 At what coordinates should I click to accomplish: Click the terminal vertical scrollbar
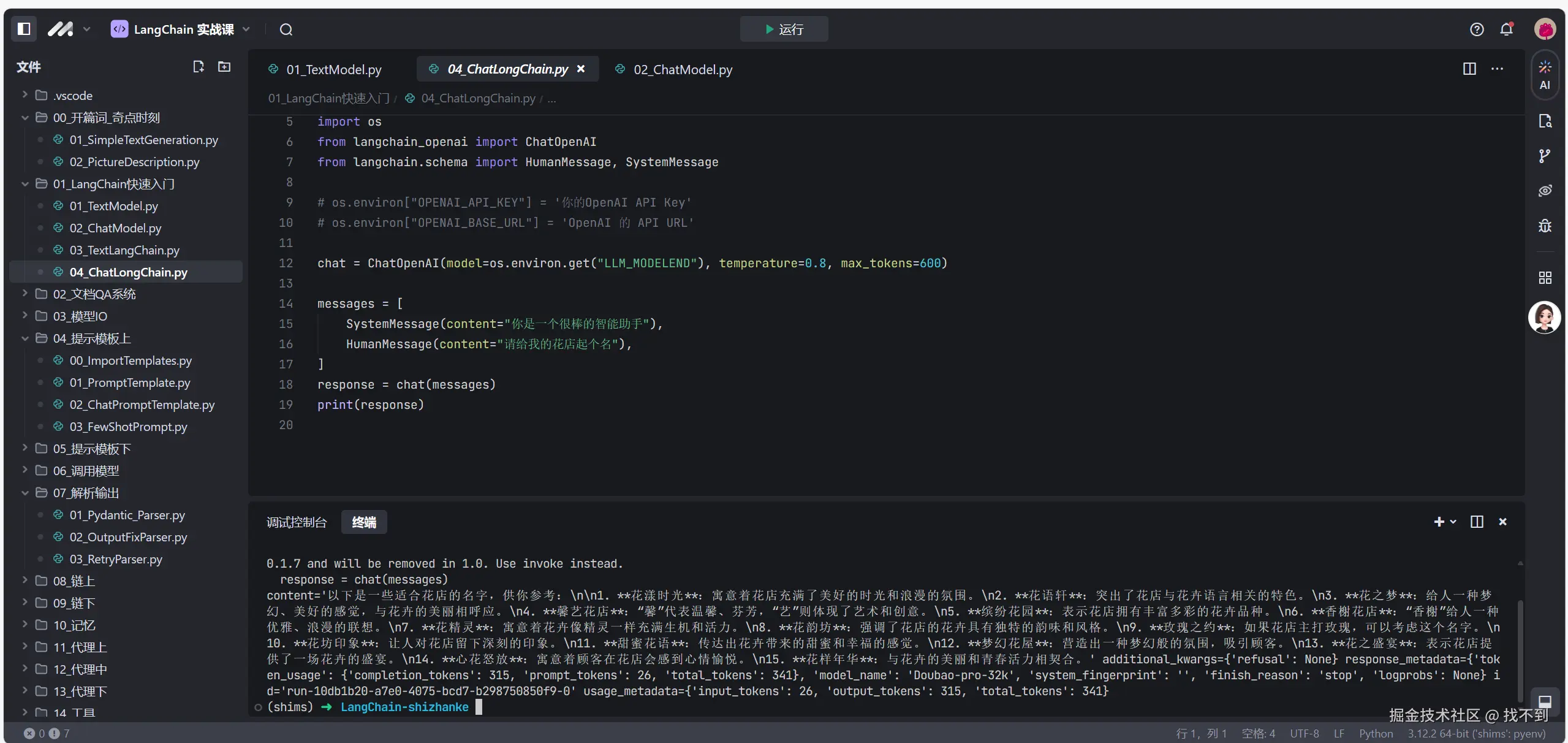coord(1520,650)
